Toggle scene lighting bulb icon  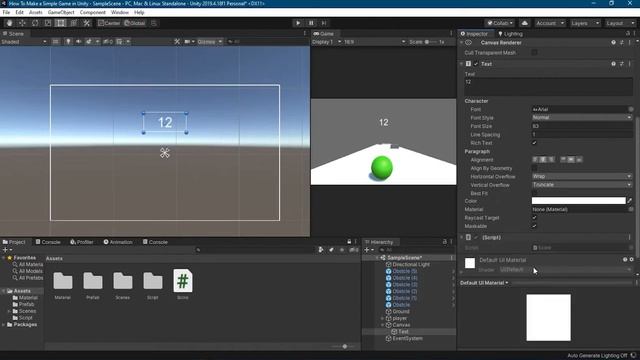(68, 41)
